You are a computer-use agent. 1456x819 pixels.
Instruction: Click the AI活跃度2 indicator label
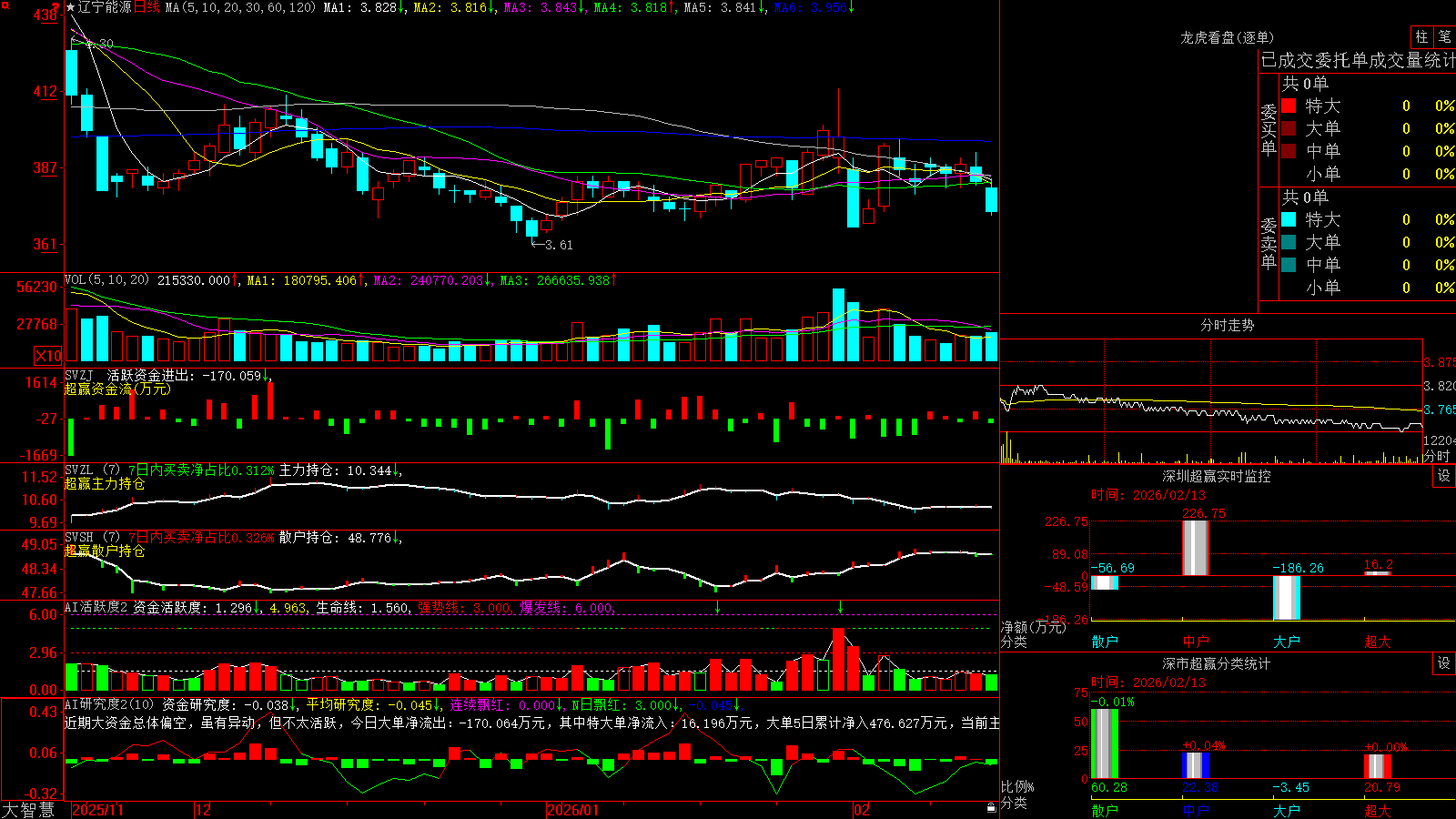click(96, 607)
